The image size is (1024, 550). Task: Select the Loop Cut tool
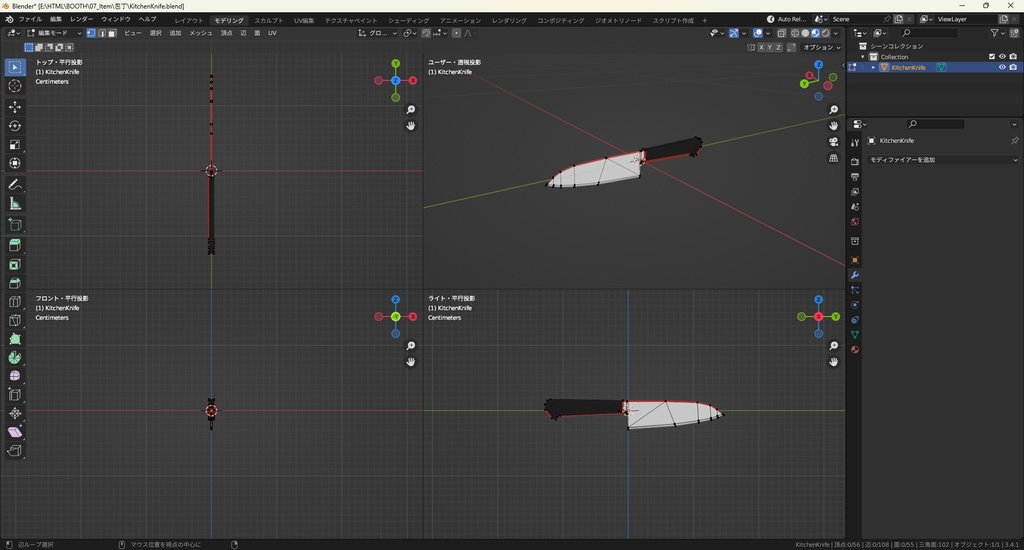[14, 302]
